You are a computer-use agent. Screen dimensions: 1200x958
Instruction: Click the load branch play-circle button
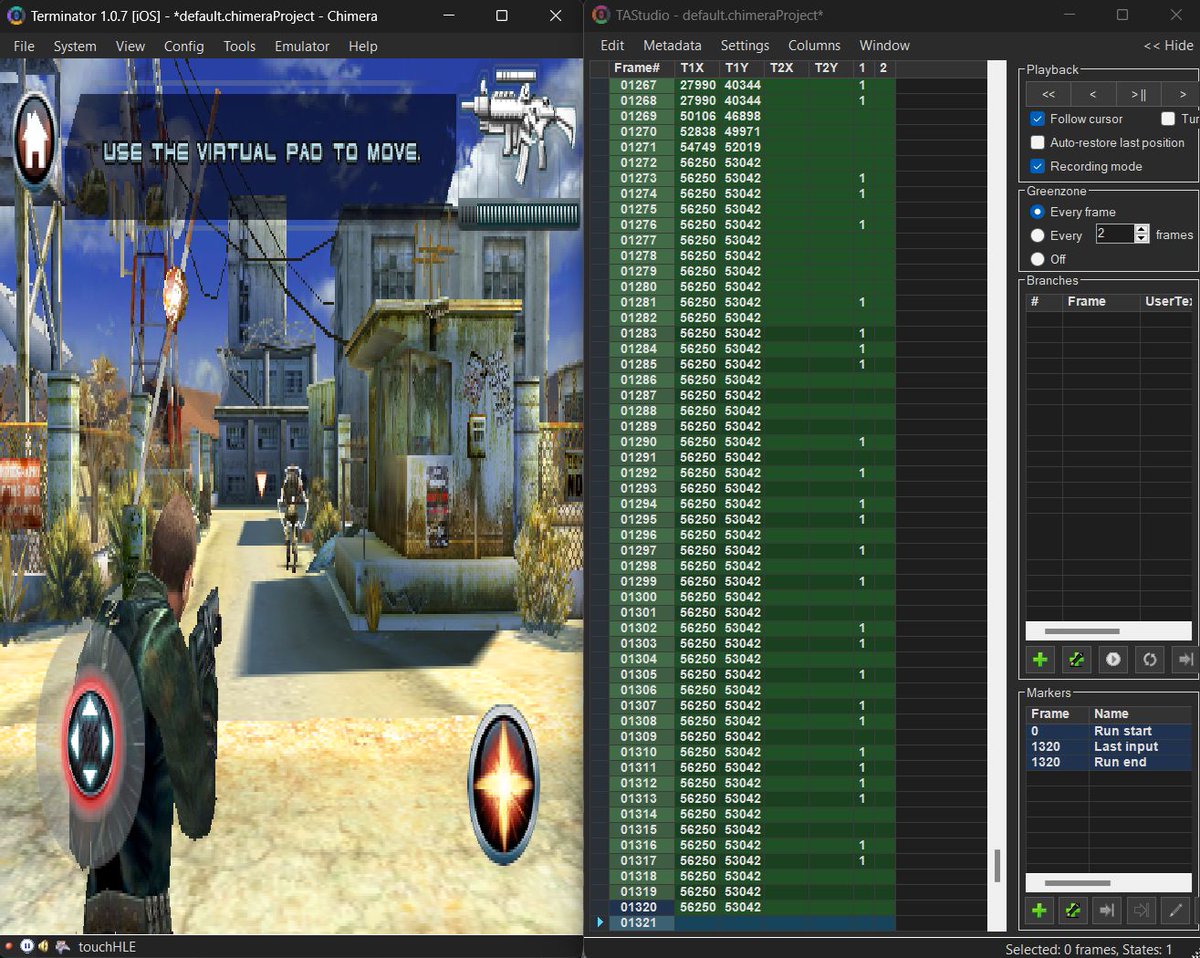click(1112, 659)
